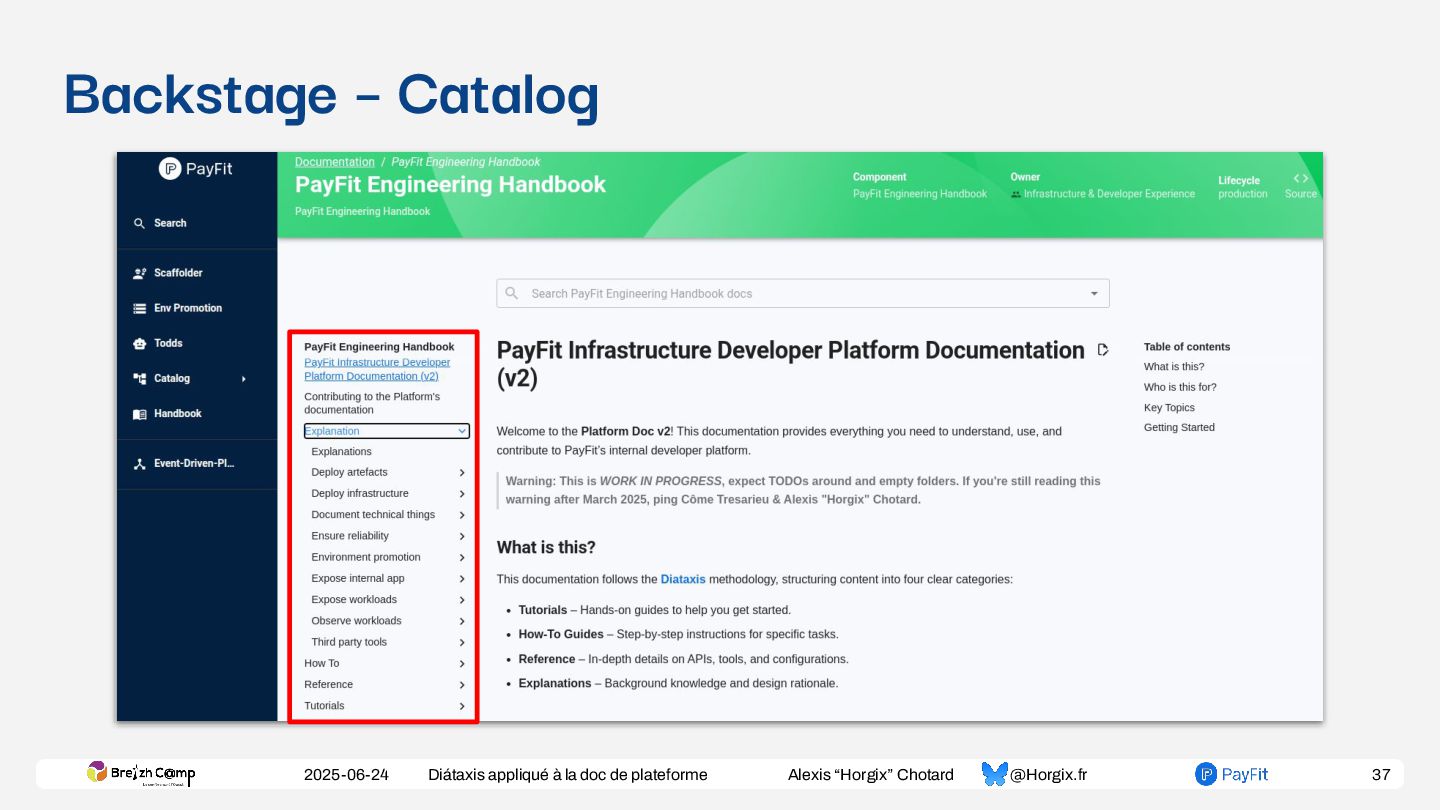This screenshot has height=810, width=1440.
Task: Click the PayFit logo in the sidebar
Action: tap(196, 169)
